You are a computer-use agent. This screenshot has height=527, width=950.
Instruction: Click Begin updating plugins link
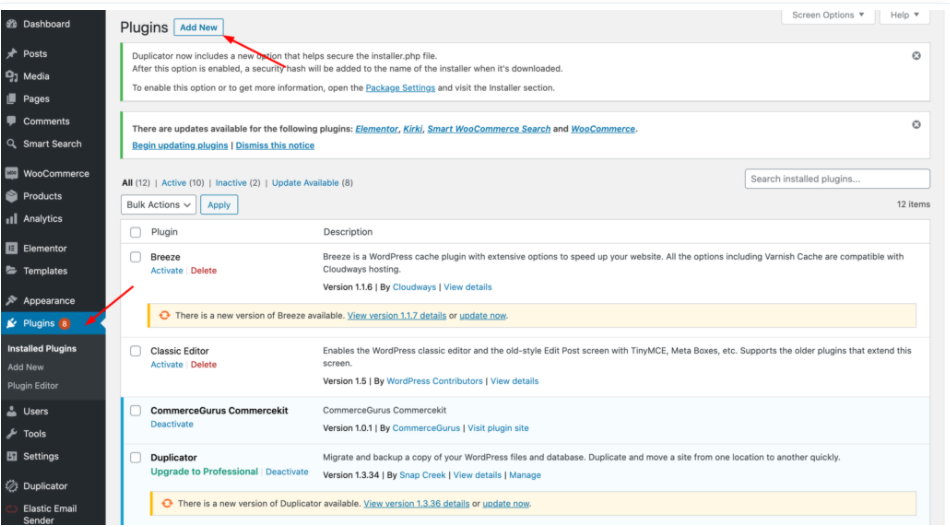tap(180, 145)
